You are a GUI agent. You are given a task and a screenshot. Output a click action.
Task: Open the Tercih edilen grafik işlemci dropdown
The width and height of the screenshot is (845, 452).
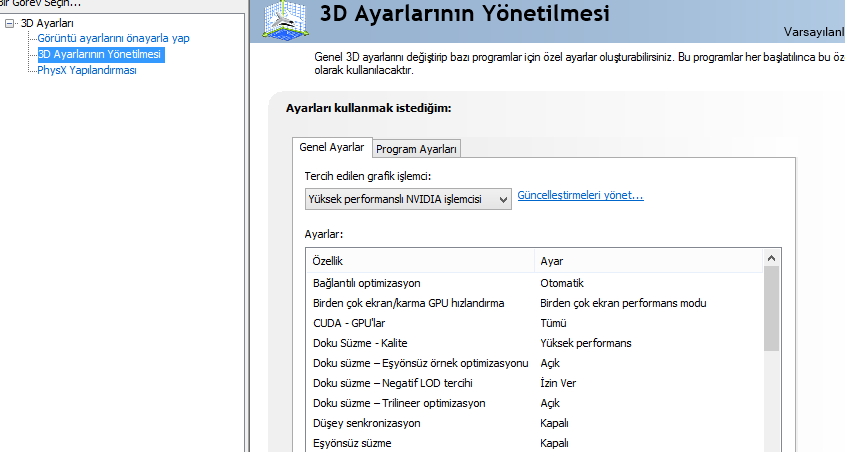pyautogui.click(x=408, y=199)
